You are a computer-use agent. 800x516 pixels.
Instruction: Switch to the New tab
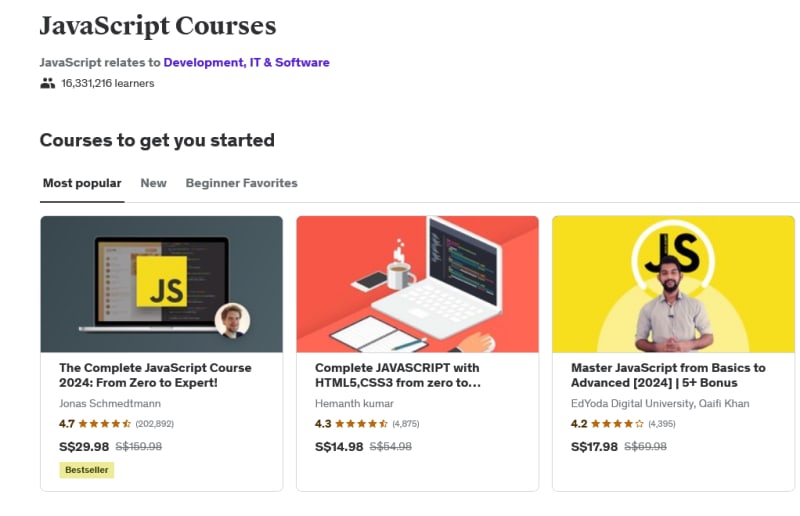tap(153, 183)
